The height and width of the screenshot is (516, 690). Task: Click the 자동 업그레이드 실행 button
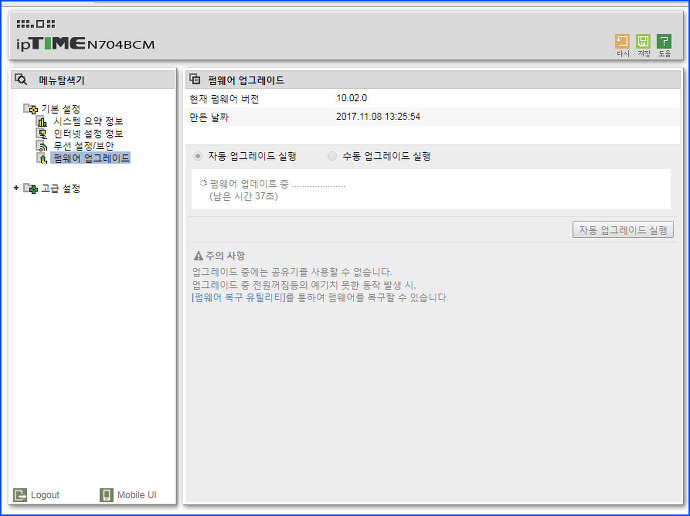tap(623, 230)
